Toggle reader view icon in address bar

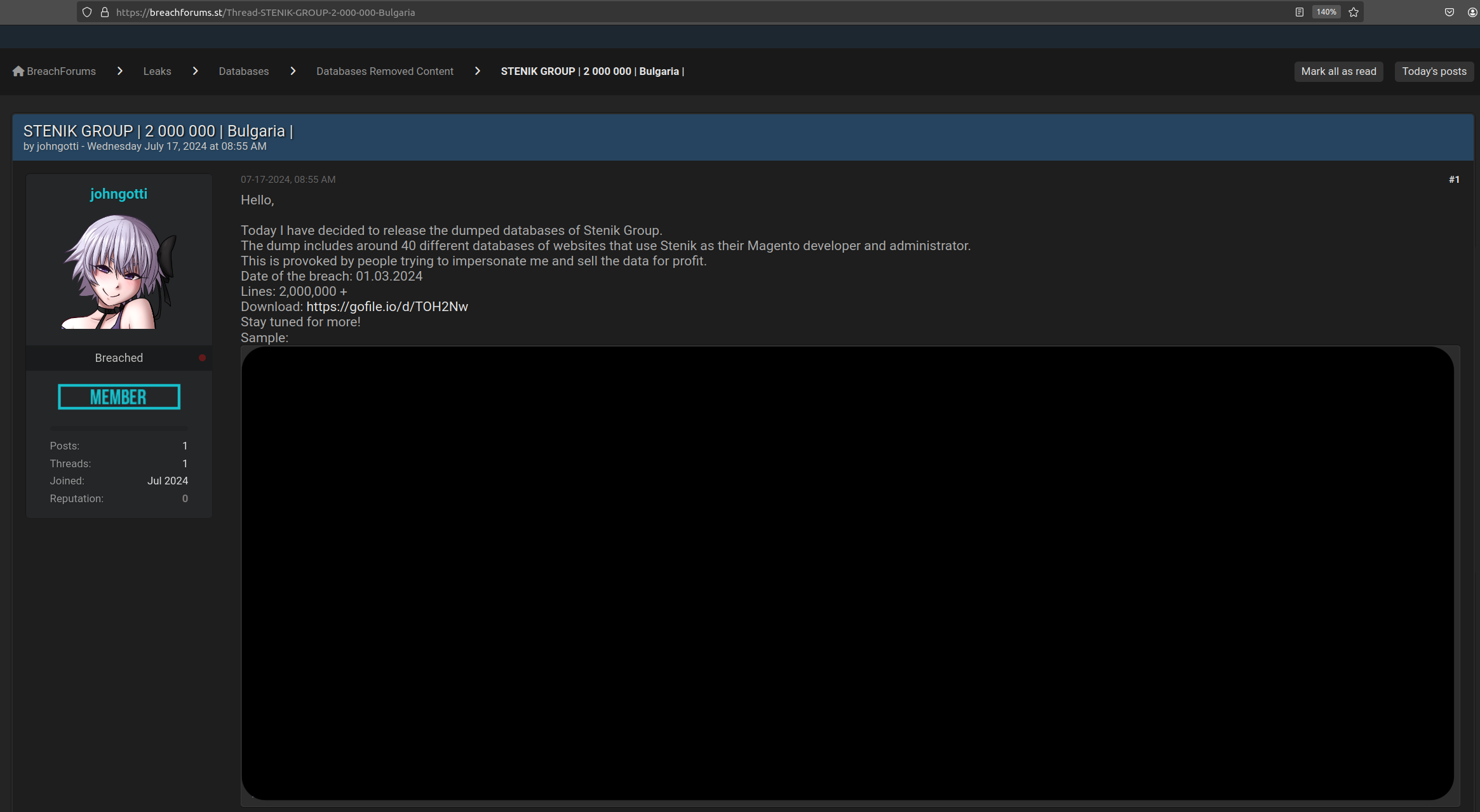click(1300, 12)
